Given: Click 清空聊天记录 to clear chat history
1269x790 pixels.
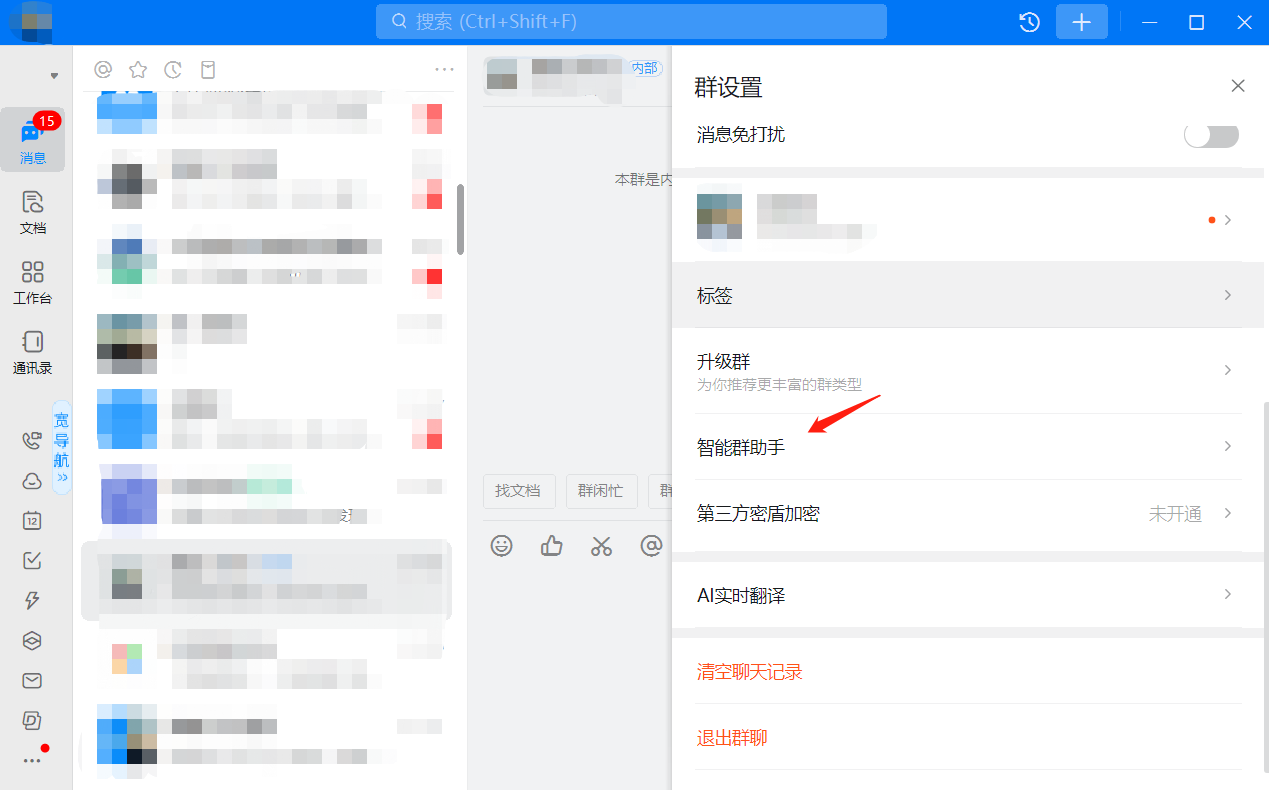Looking at the screenshot, I should (750, 672).
